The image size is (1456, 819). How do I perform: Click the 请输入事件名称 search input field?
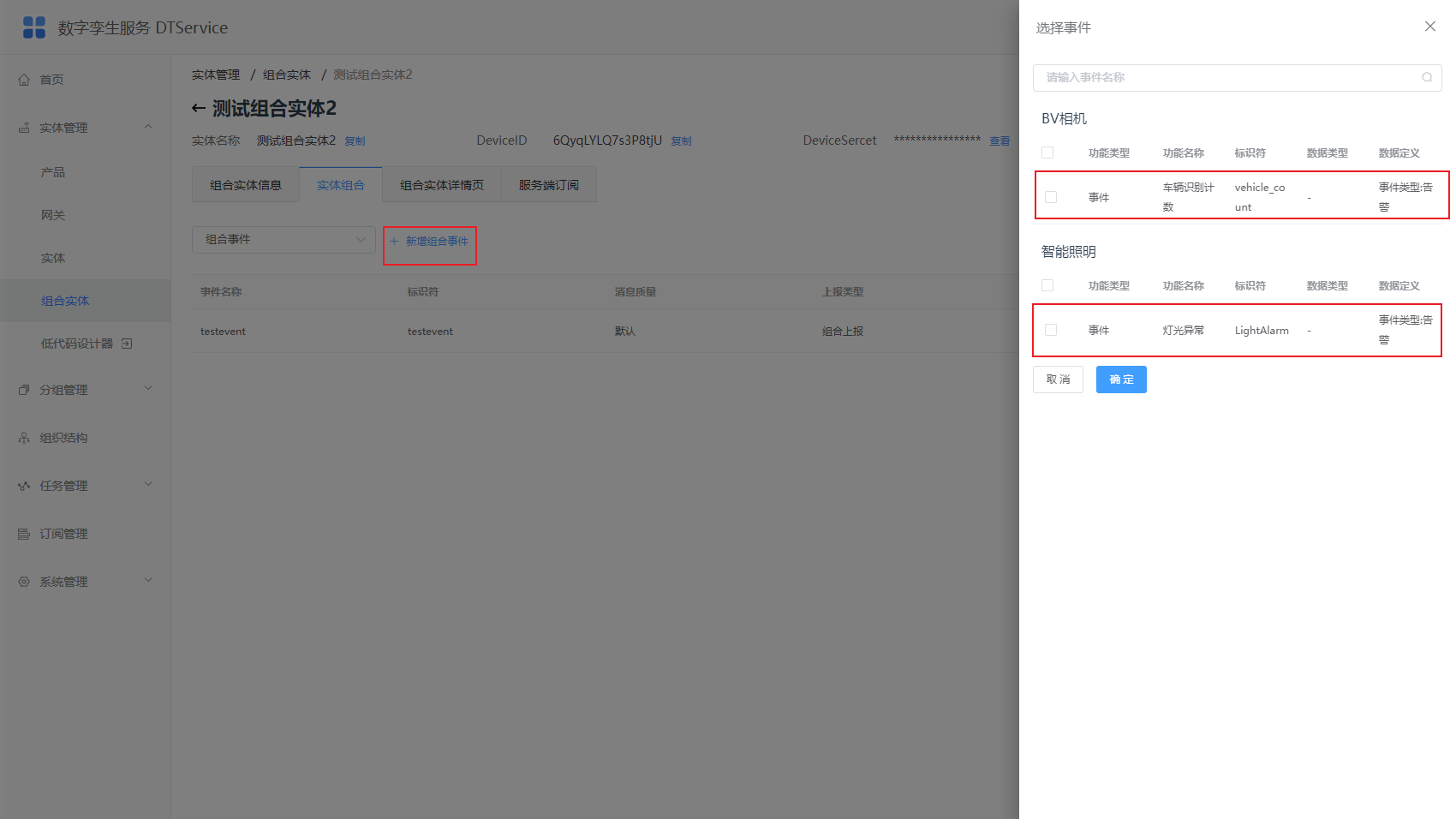(x=1237, y=77)
